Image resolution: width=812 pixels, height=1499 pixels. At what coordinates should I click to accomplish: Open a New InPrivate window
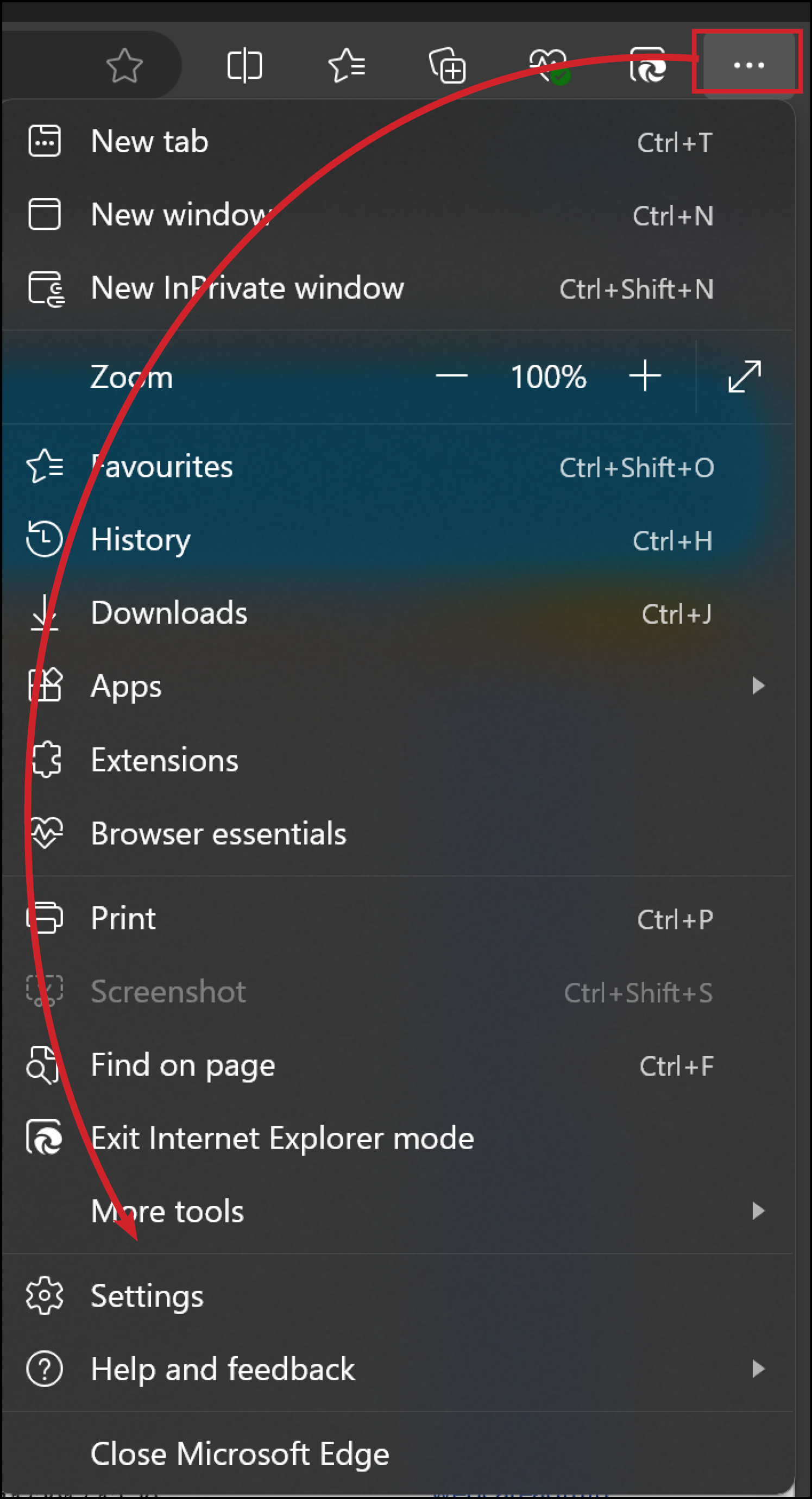[247, 287]
